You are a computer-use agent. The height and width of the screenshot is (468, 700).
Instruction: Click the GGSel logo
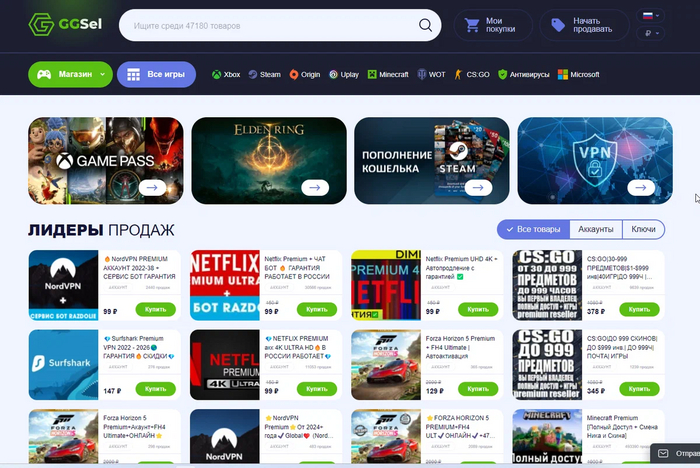click(x=65, y=24)
